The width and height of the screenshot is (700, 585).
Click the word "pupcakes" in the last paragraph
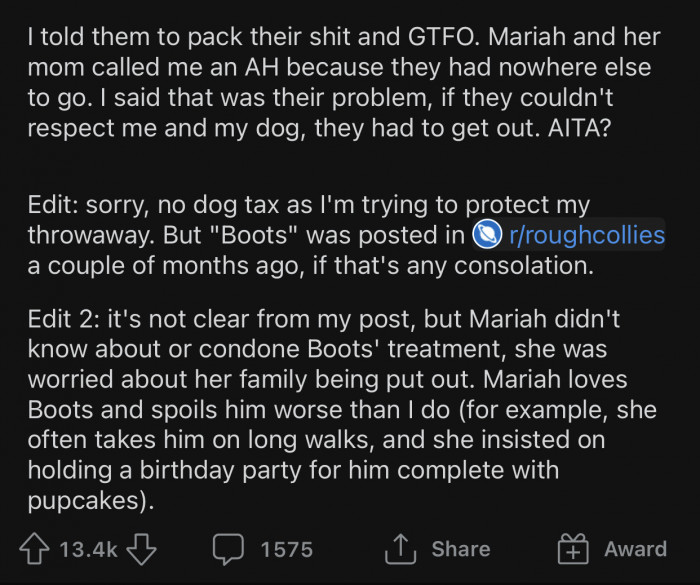click(x=89, y=501)
